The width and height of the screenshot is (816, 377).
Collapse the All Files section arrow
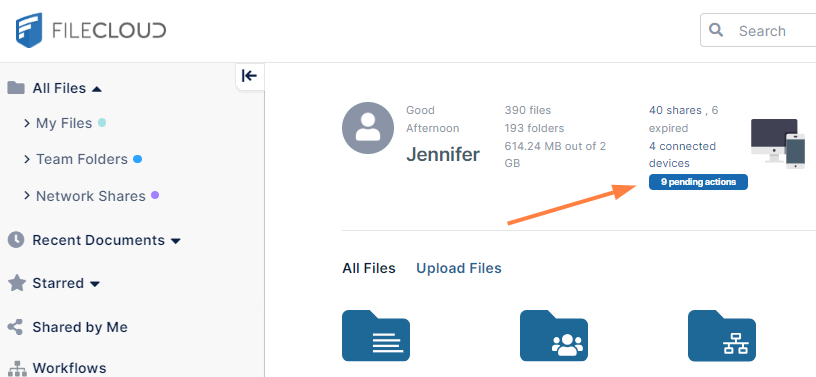(x=96, y=89)
